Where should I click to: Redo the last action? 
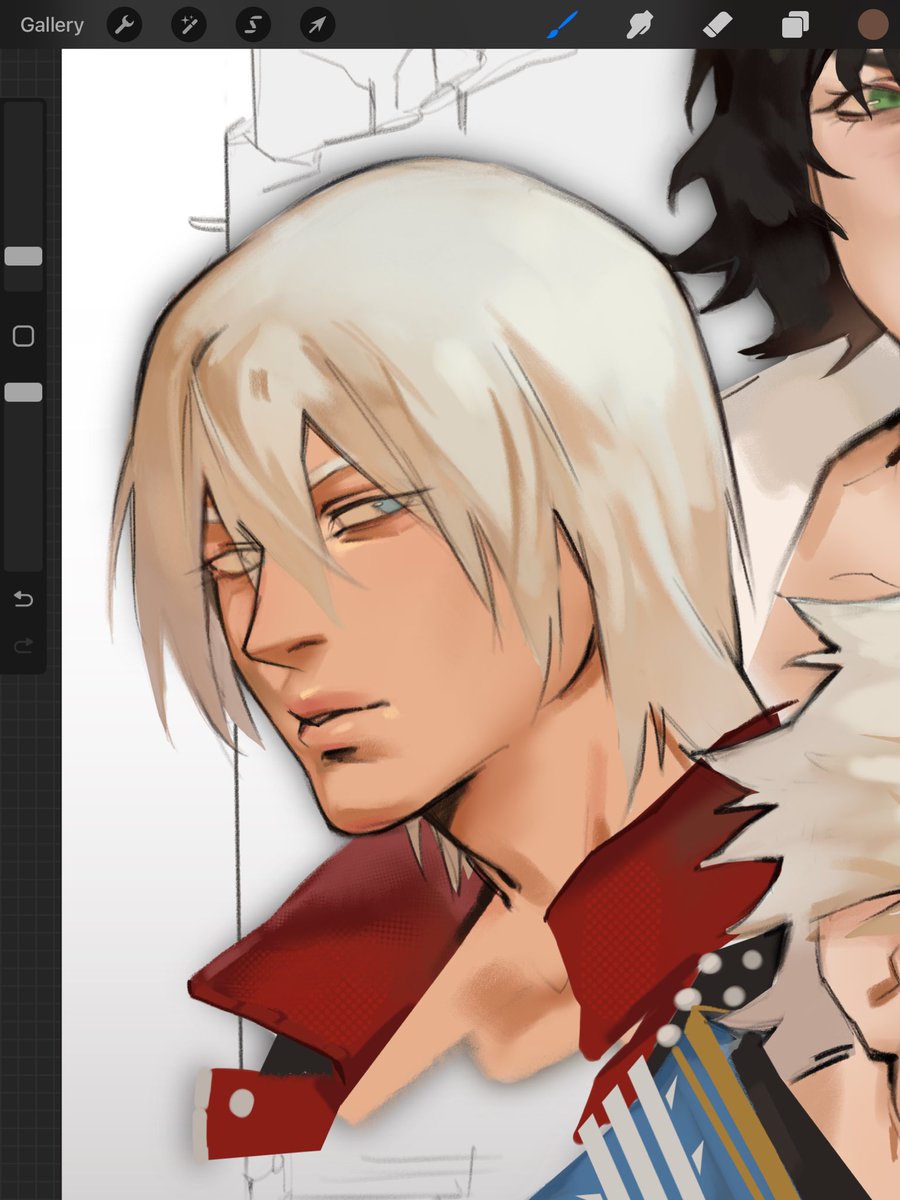click(x=23, y=647)
